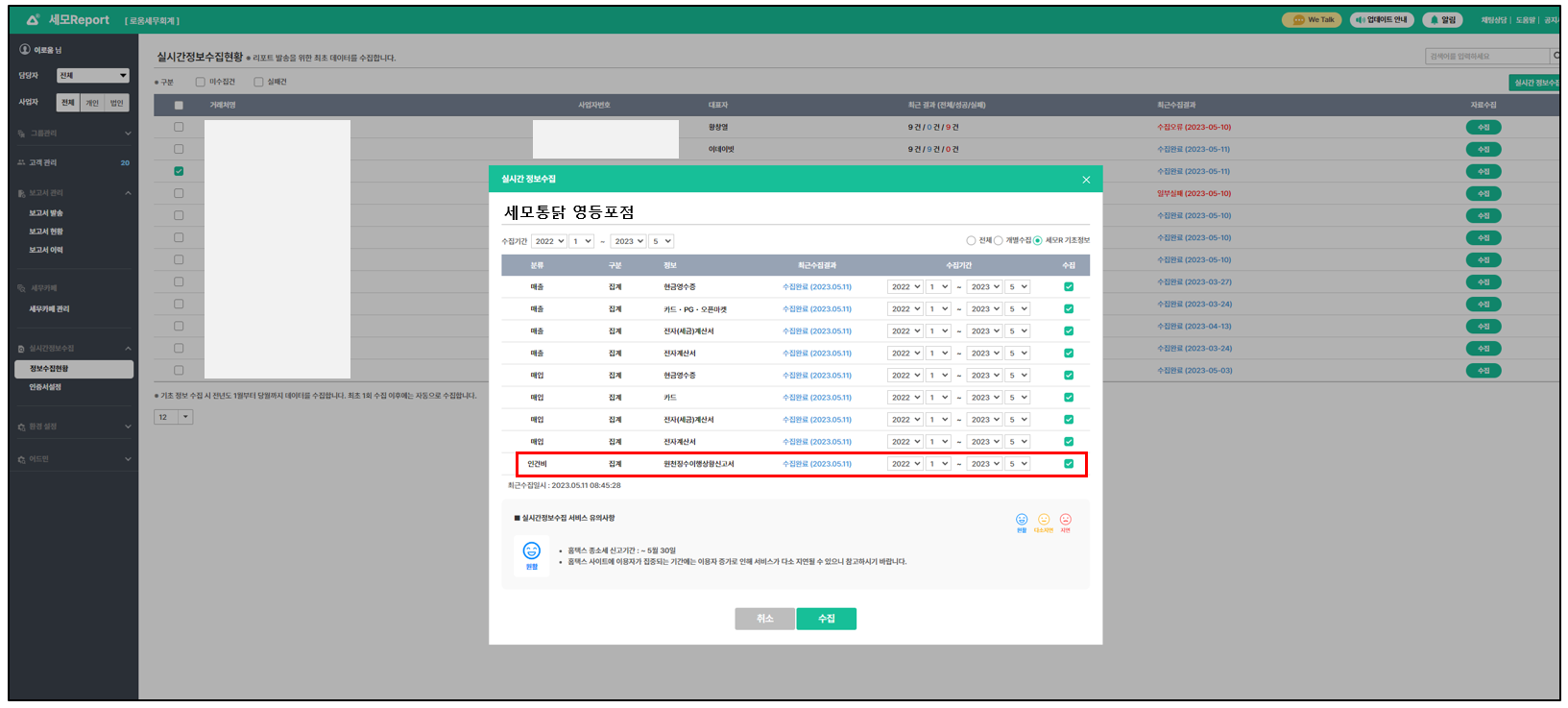This screenshot has height=708, width=1568.
Task: Click the search input field at top right
Action: pos(1486,57)
